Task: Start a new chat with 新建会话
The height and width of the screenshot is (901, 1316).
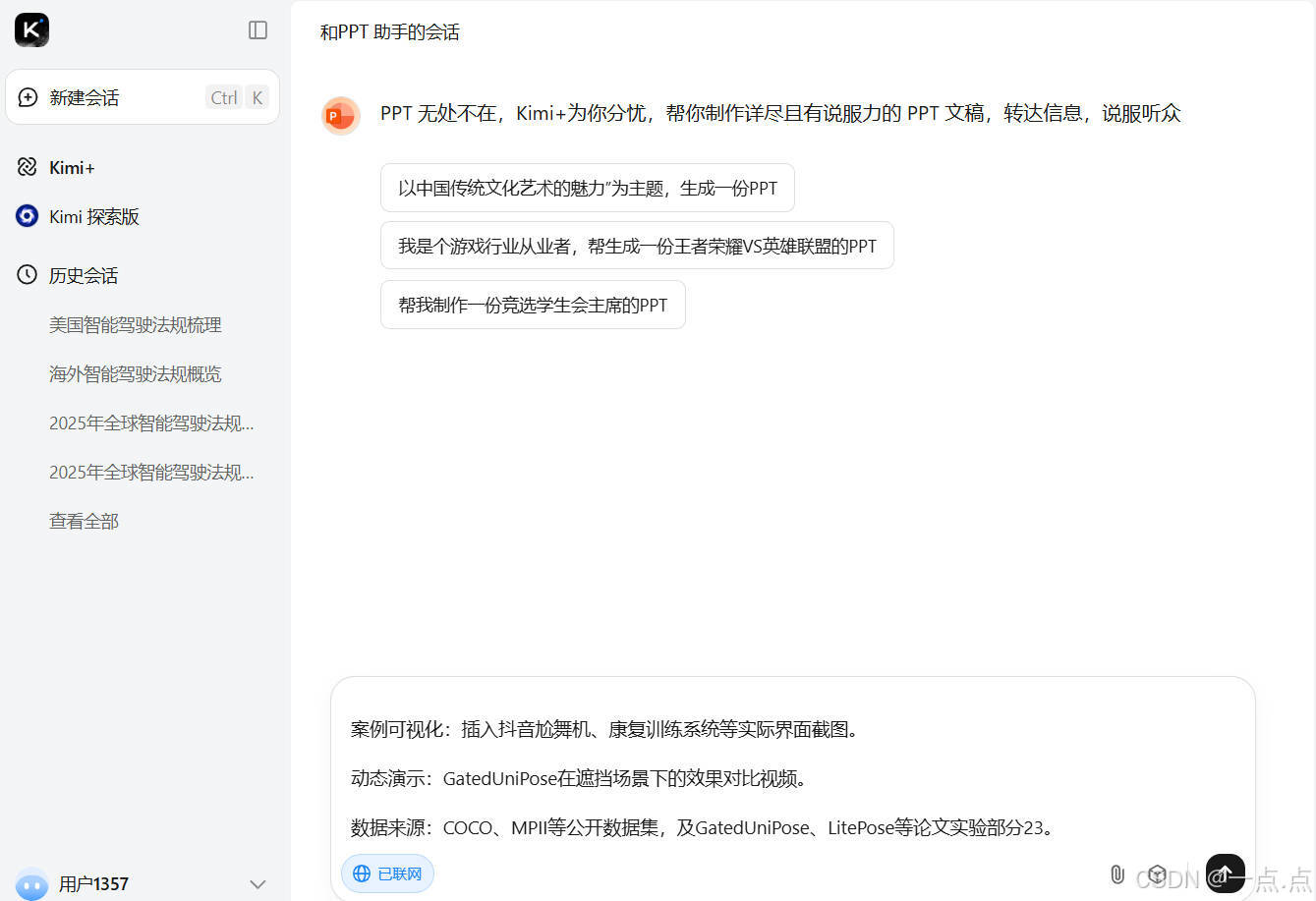Action: pos(143,97)
